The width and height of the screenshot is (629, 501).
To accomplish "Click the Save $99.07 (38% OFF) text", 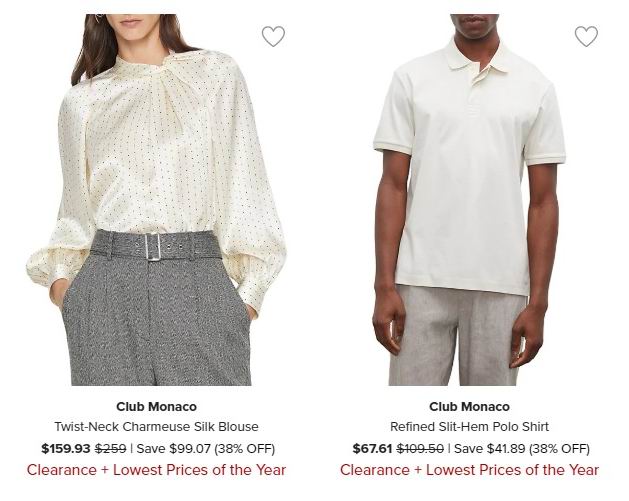I will click(205, 448).
